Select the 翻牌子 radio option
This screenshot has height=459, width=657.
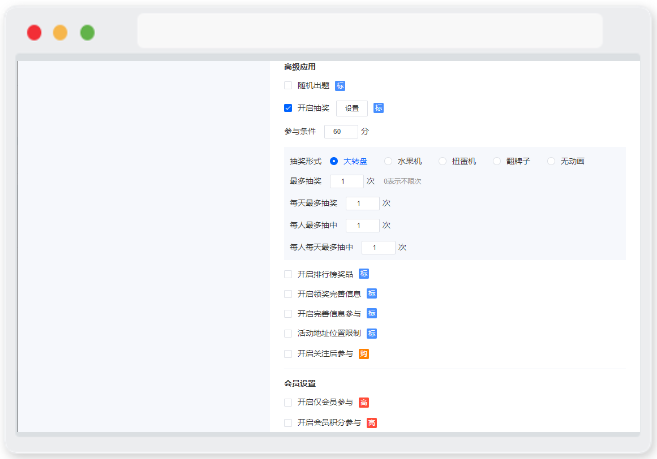(497, 161)
